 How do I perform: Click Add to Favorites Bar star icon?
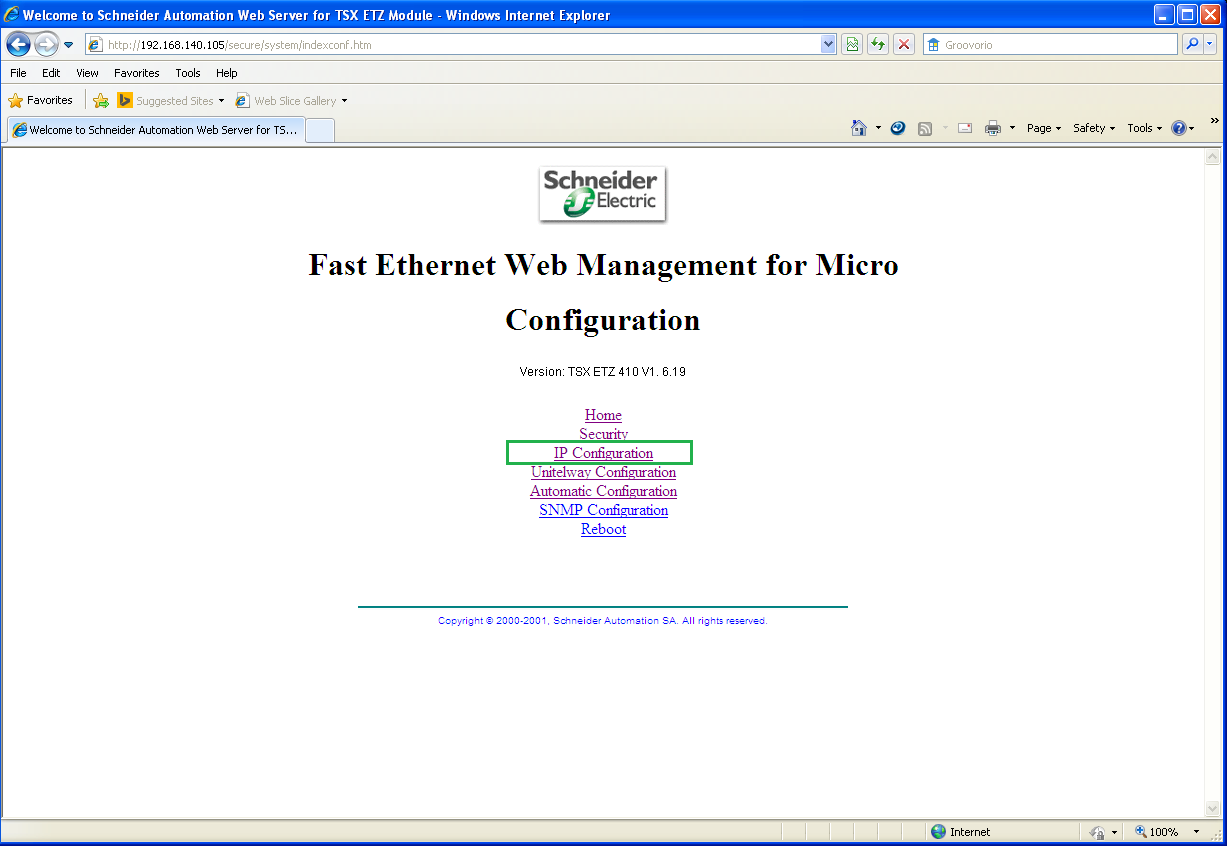(x=101, y=100)
